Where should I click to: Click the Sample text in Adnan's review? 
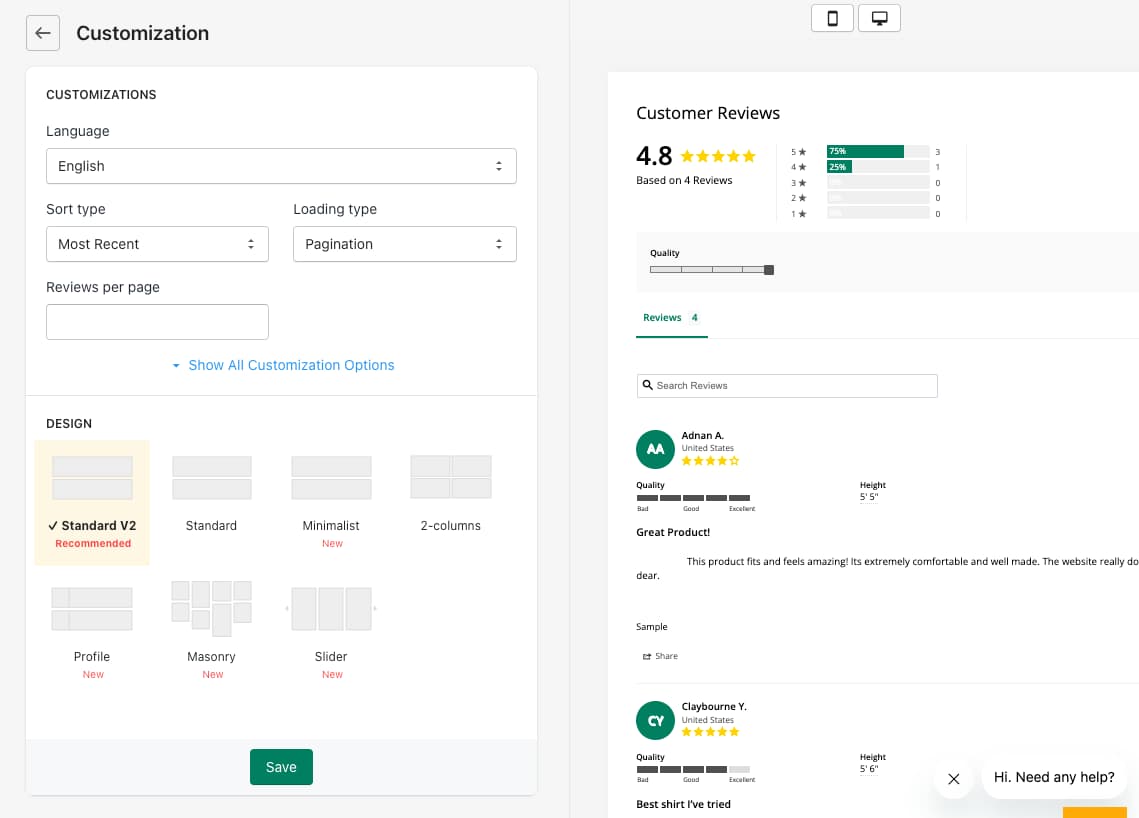(x=652, y=627)
